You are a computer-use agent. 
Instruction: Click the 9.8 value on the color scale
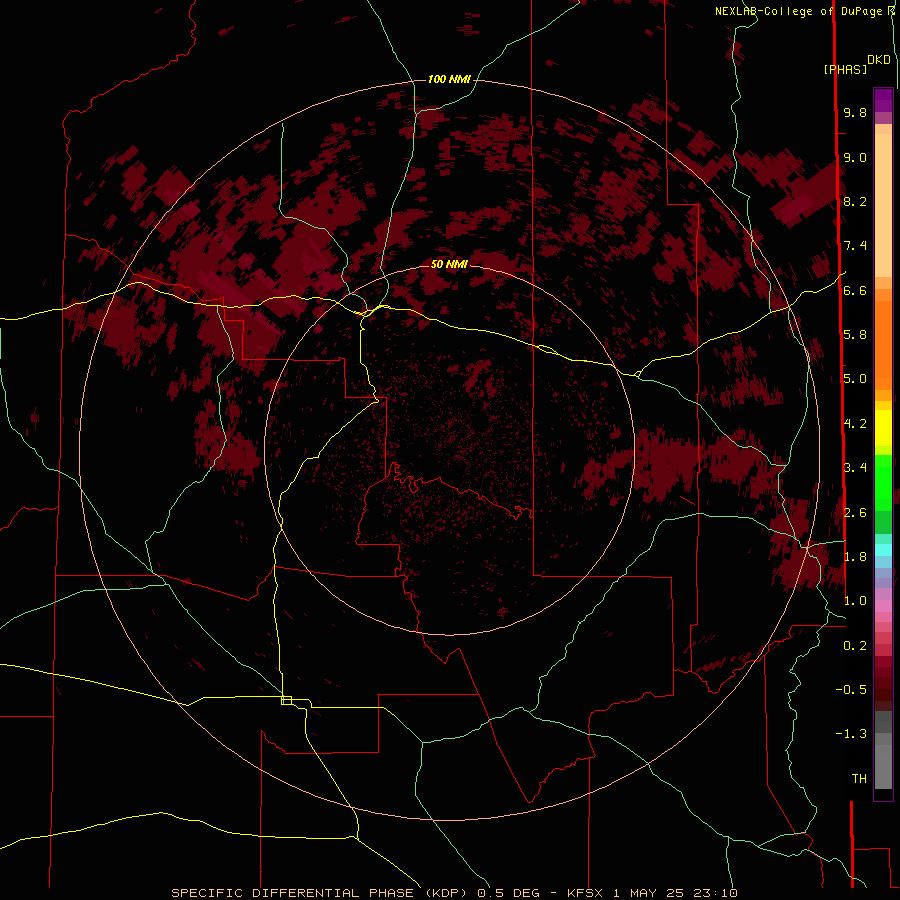(855, 112)
